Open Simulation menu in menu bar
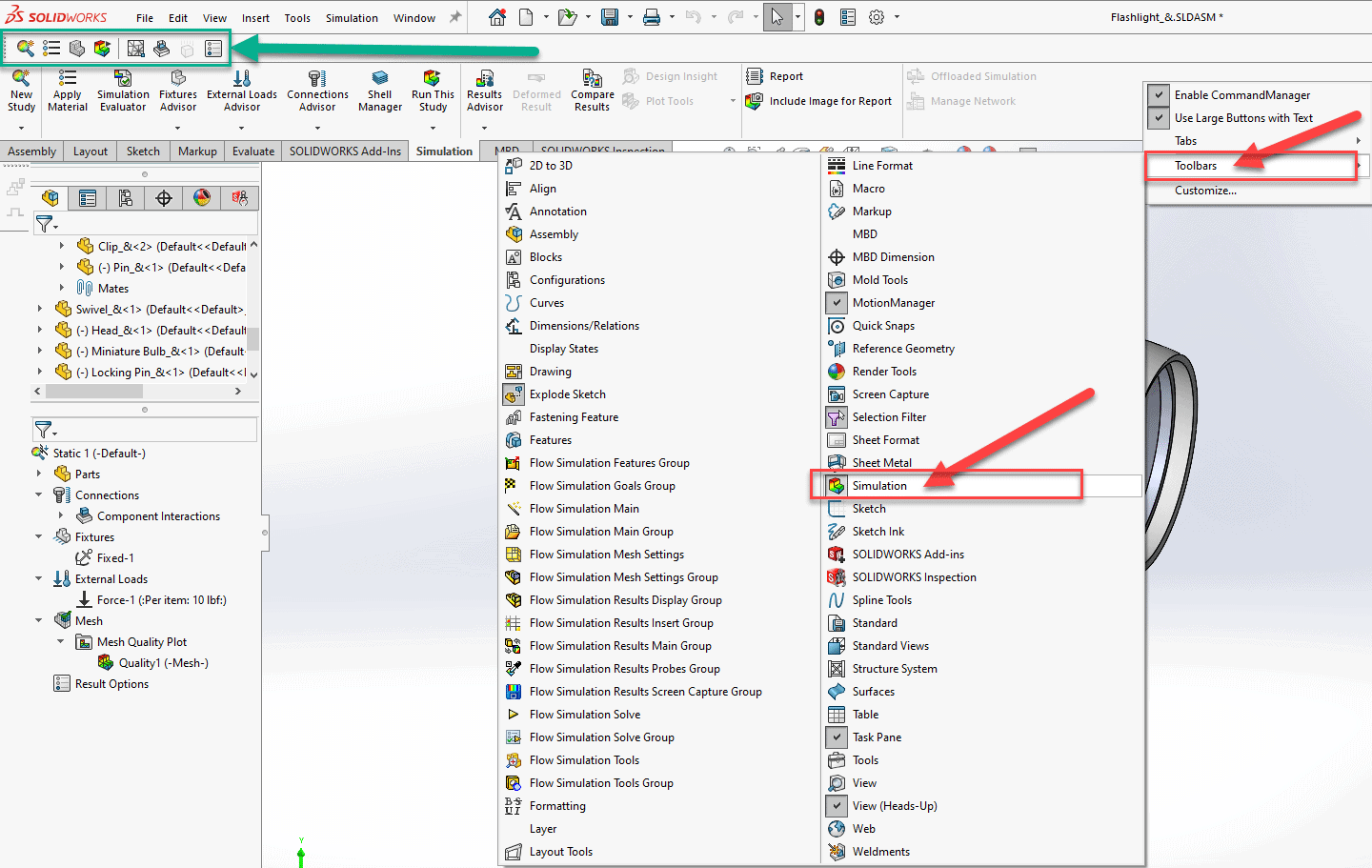 pos(352,18)
